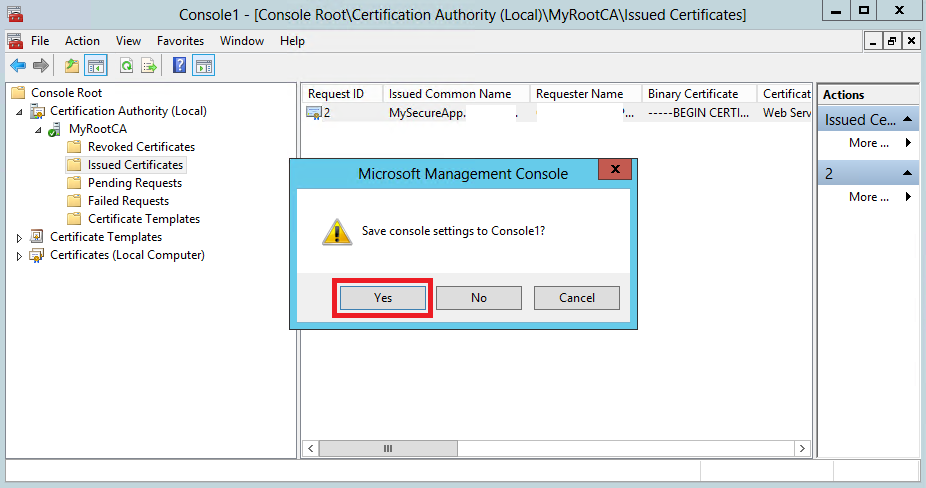Click the Web Serv template cell
This screenshot has width=926, height=488.
(787, 112)
